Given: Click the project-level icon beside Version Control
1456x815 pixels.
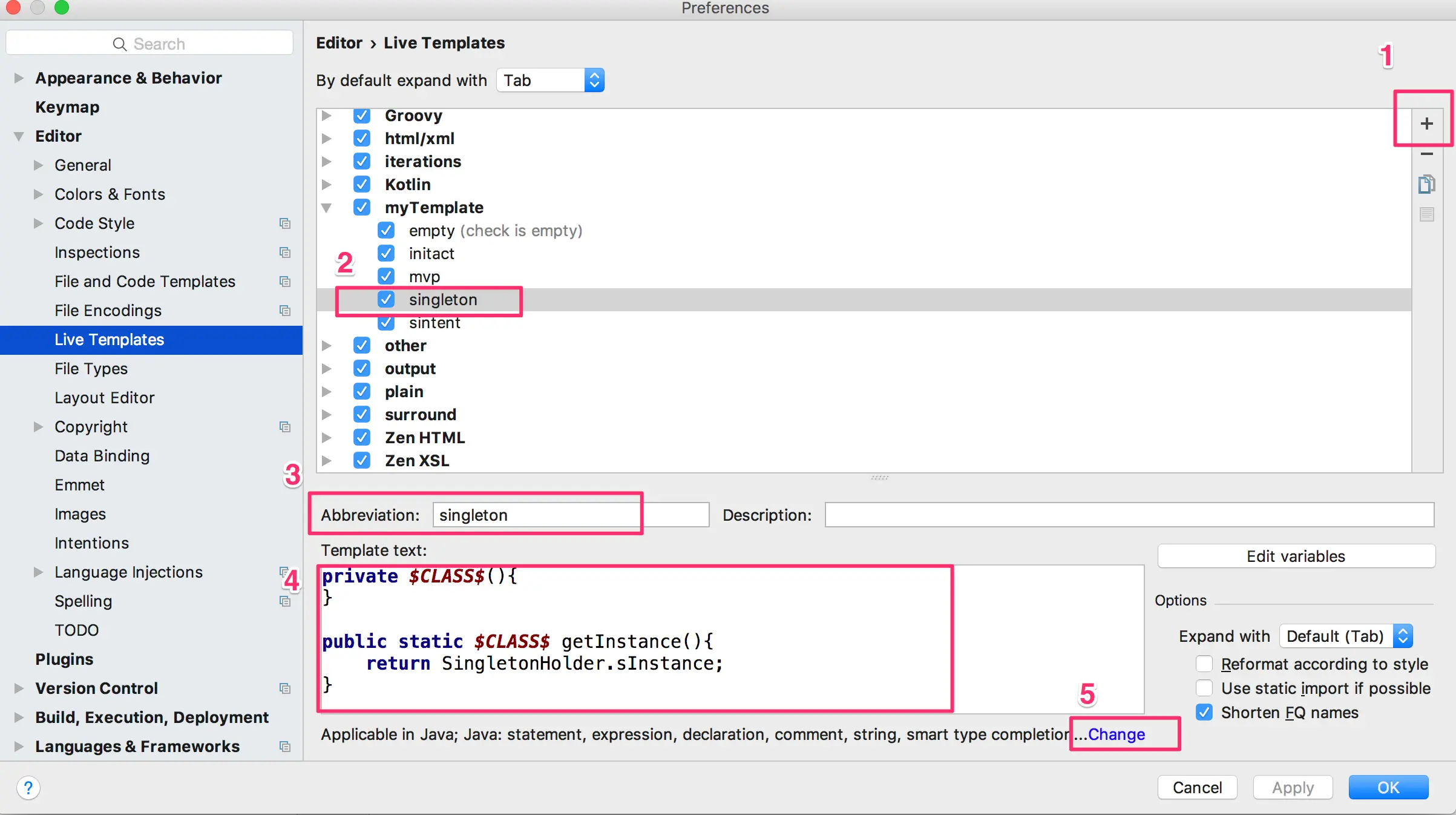Looking at the screenshot, I should (x=285, y=688).
